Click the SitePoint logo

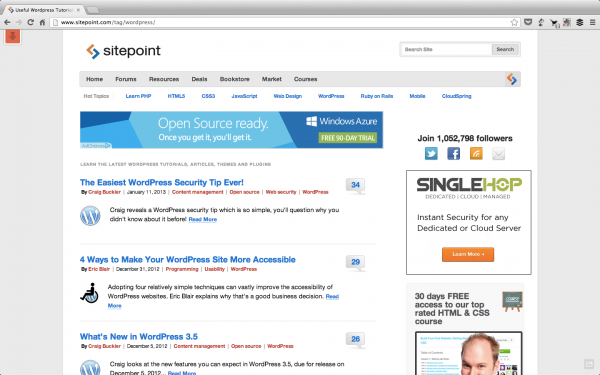point(123,51)
